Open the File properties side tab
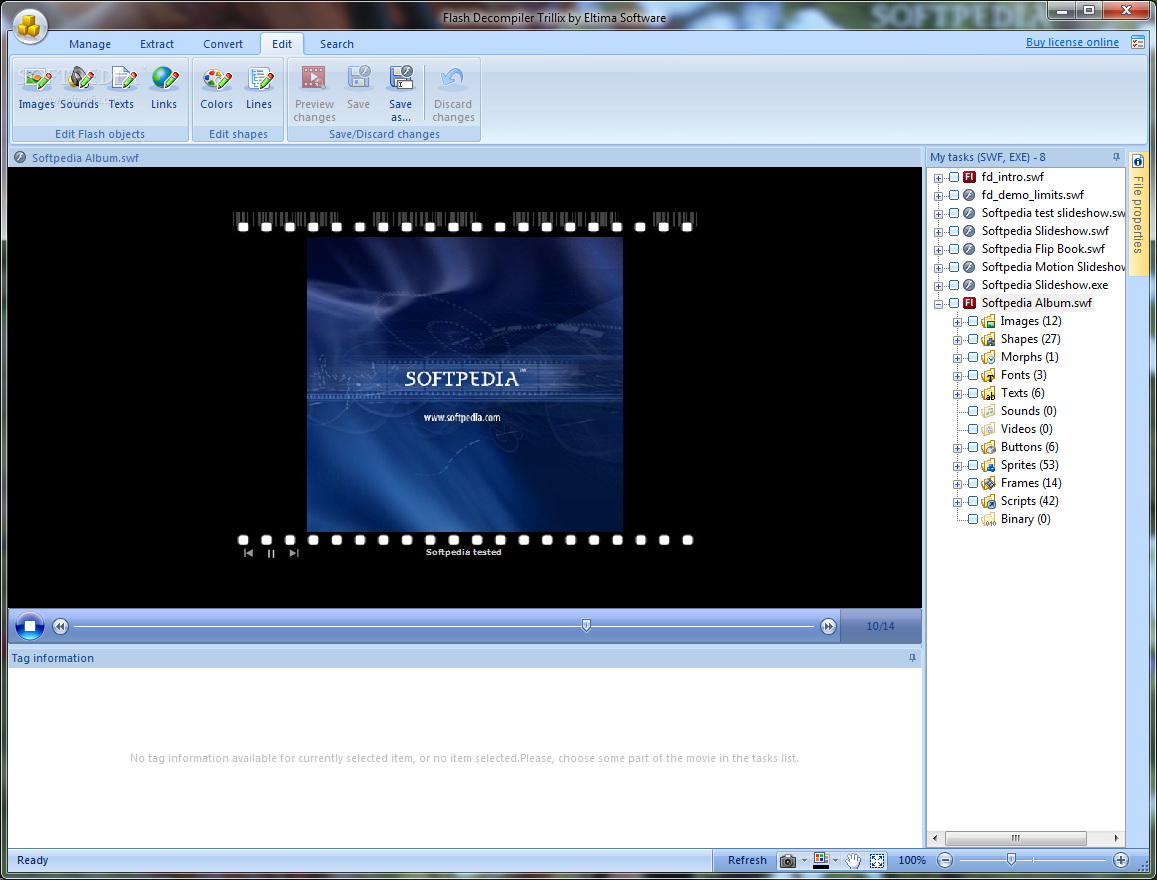The width and height of the screenshot is (1157, 880). point(1138,212)
